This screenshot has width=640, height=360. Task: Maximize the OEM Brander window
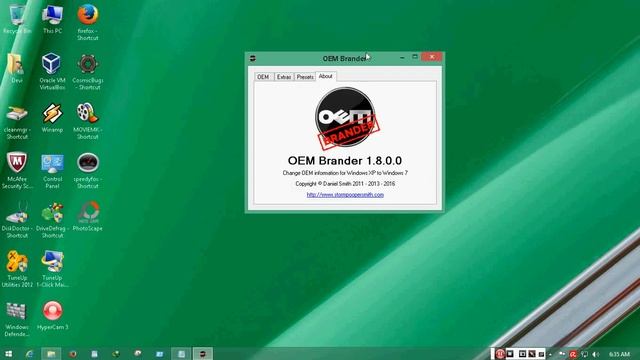[415, 57]
